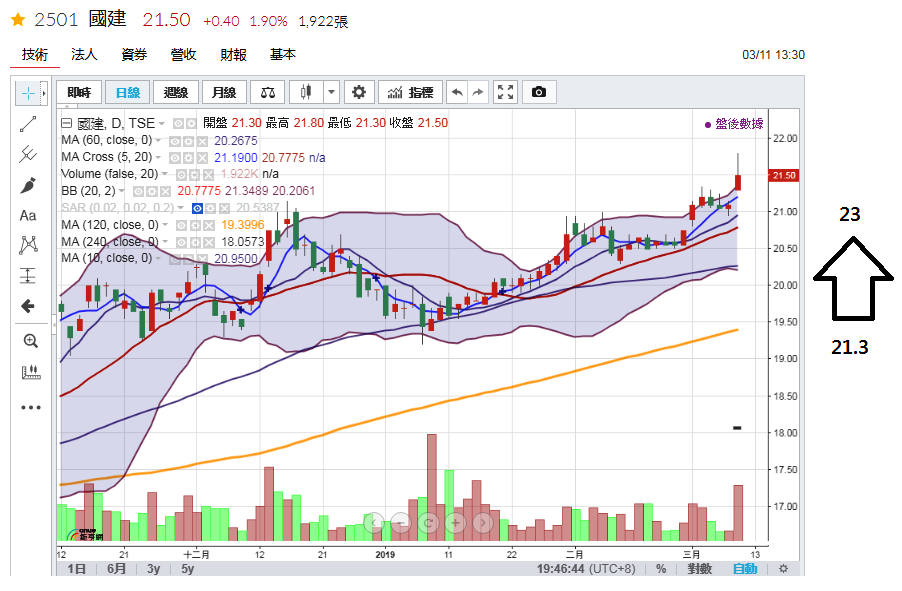Image resolution: width=902 pixels, height=591 pixels.
Task: Take a chart snapshot with camera icon
Action: point(539,93)
